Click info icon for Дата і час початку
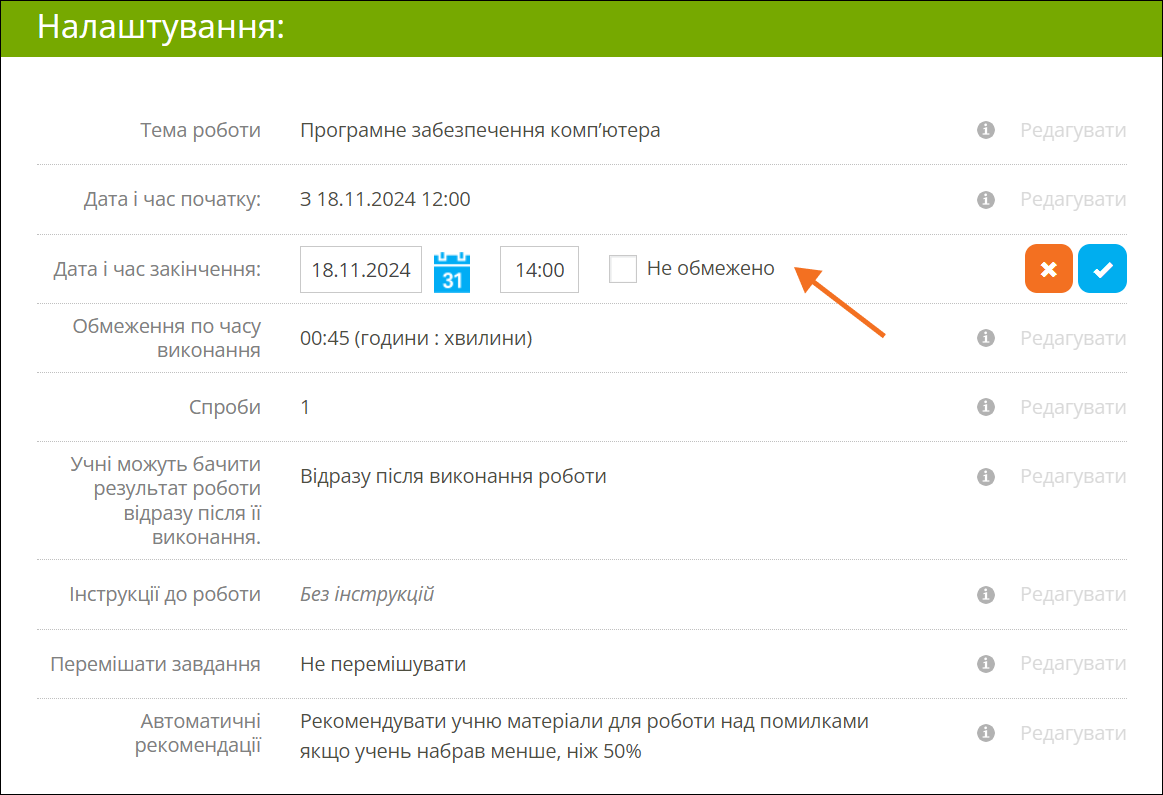 point(986,199)
